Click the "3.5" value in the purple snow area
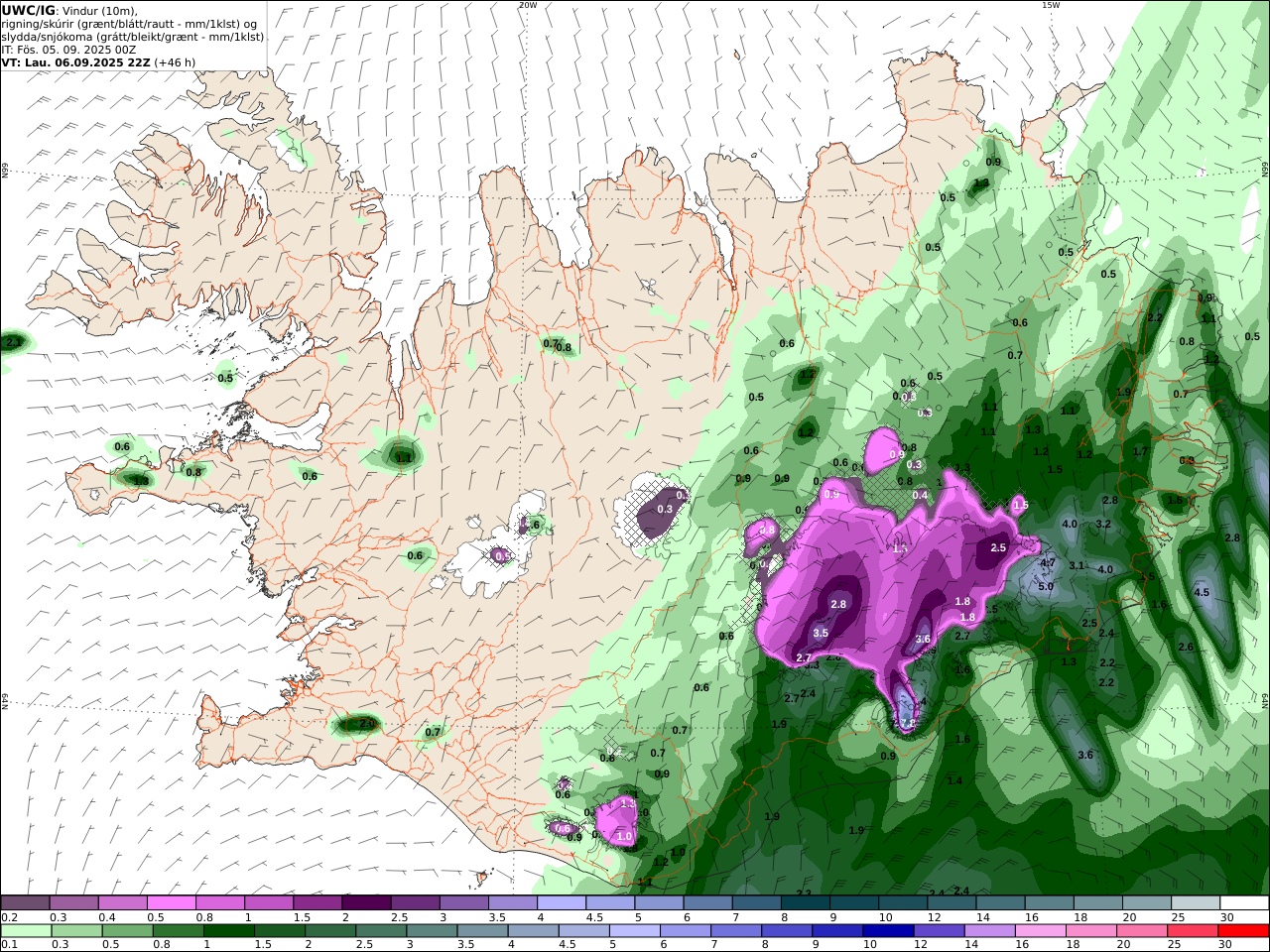The height and width of the screenshot is (952, 1270). (821, 633)
